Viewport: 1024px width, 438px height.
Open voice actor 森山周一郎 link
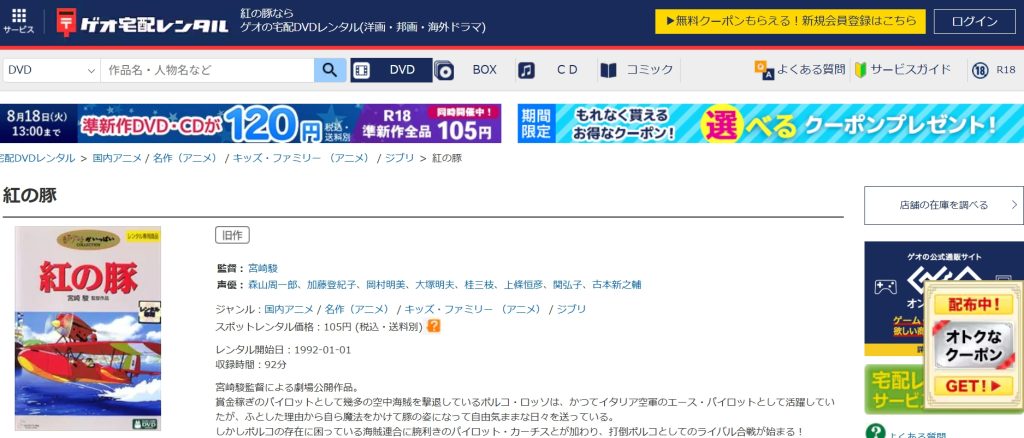(x=272, y=285)
